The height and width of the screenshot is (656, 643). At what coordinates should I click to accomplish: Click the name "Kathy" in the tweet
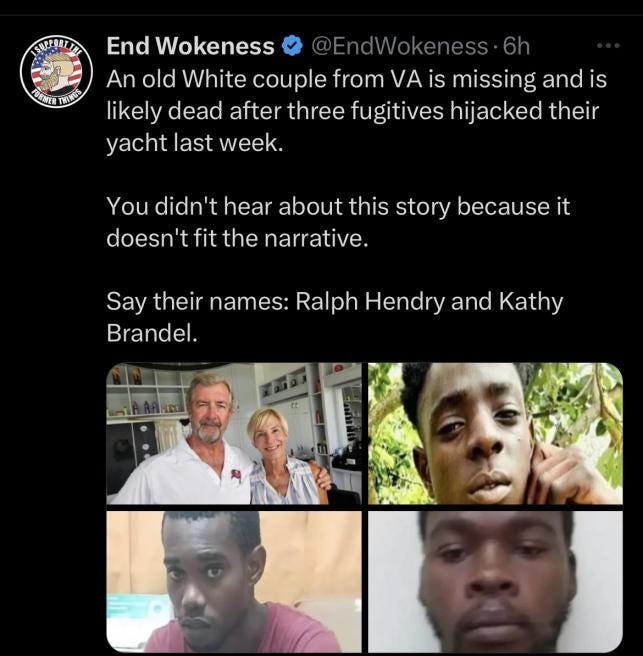tap(530, 302)
